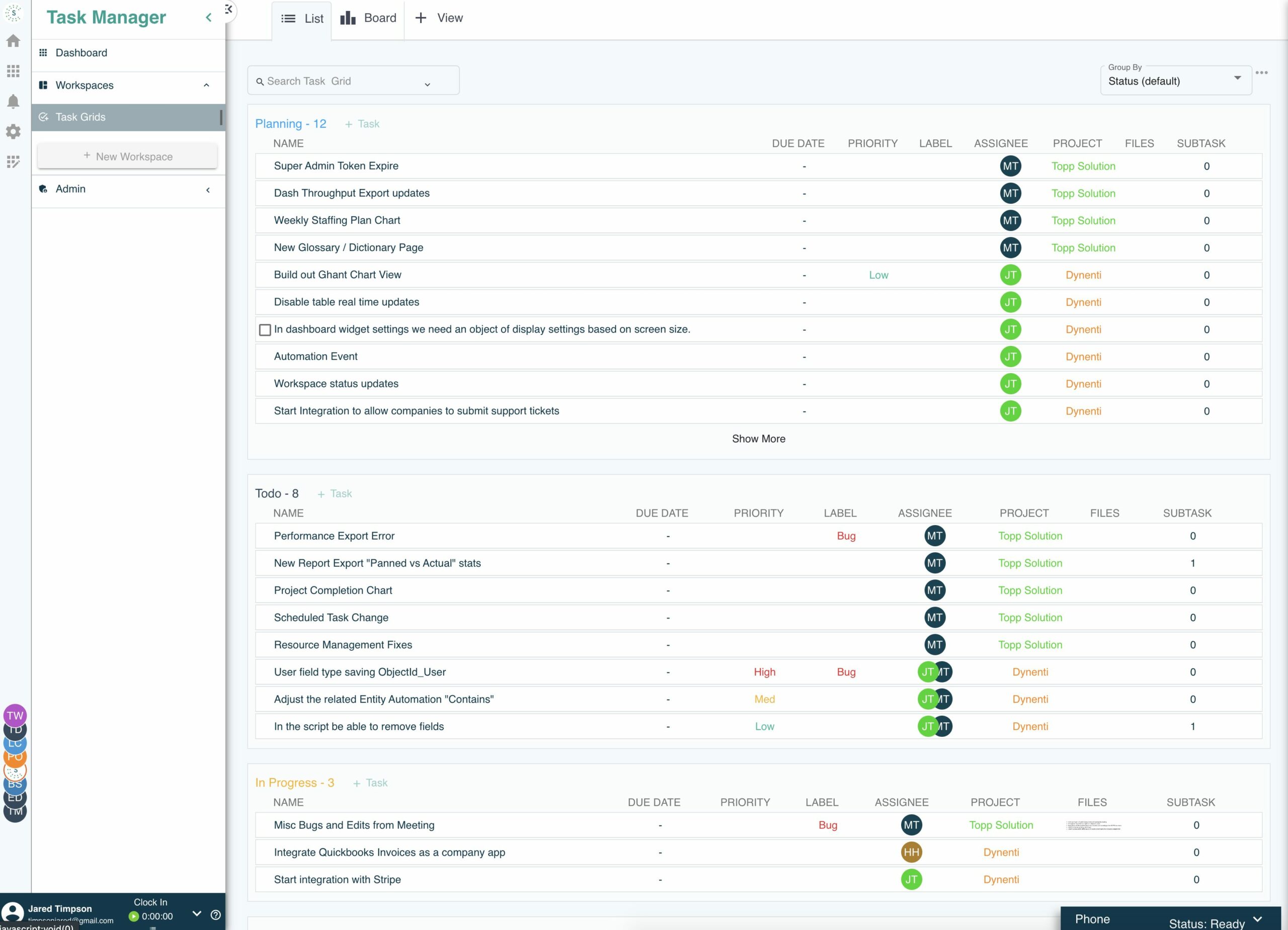
Task: Expand the Clock In panel chevron
Action: (197, 913)
